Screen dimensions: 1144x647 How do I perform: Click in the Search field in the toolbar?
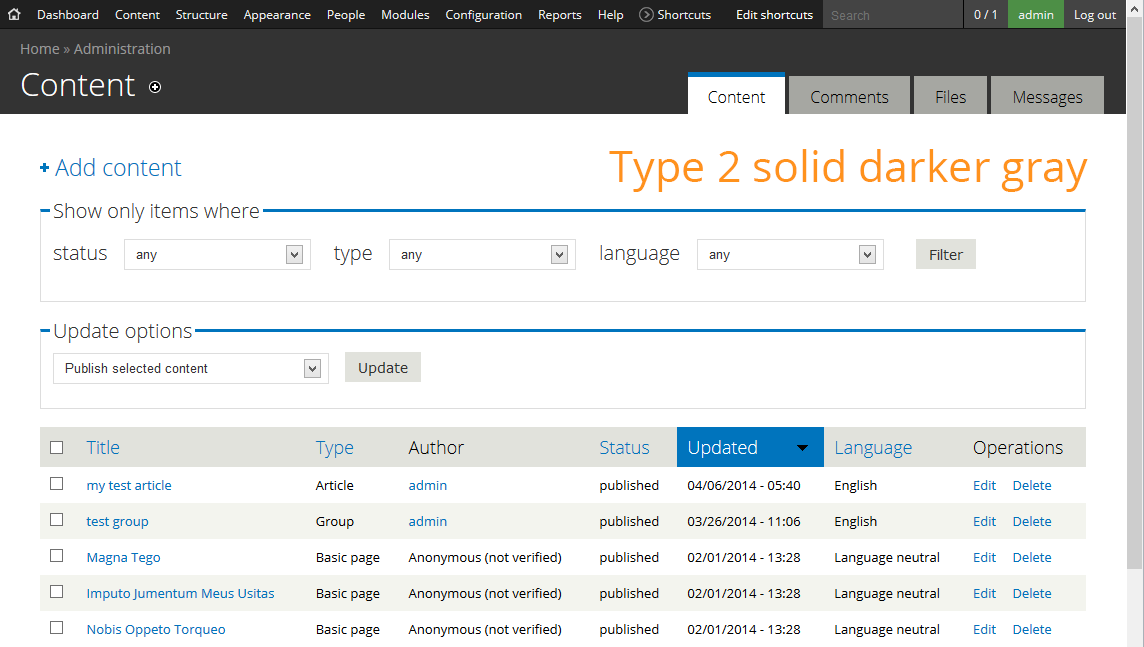893,15
